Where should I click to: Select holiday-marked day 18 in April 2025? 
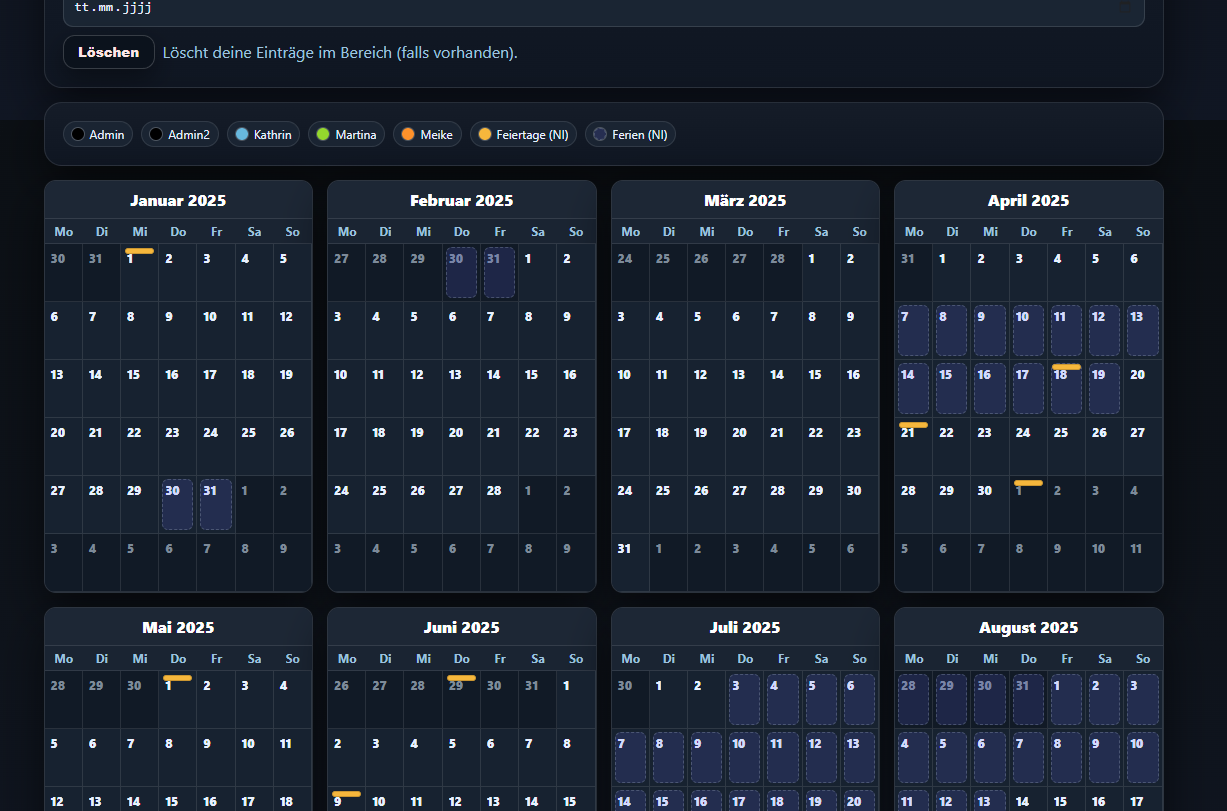click(1066, 388)
